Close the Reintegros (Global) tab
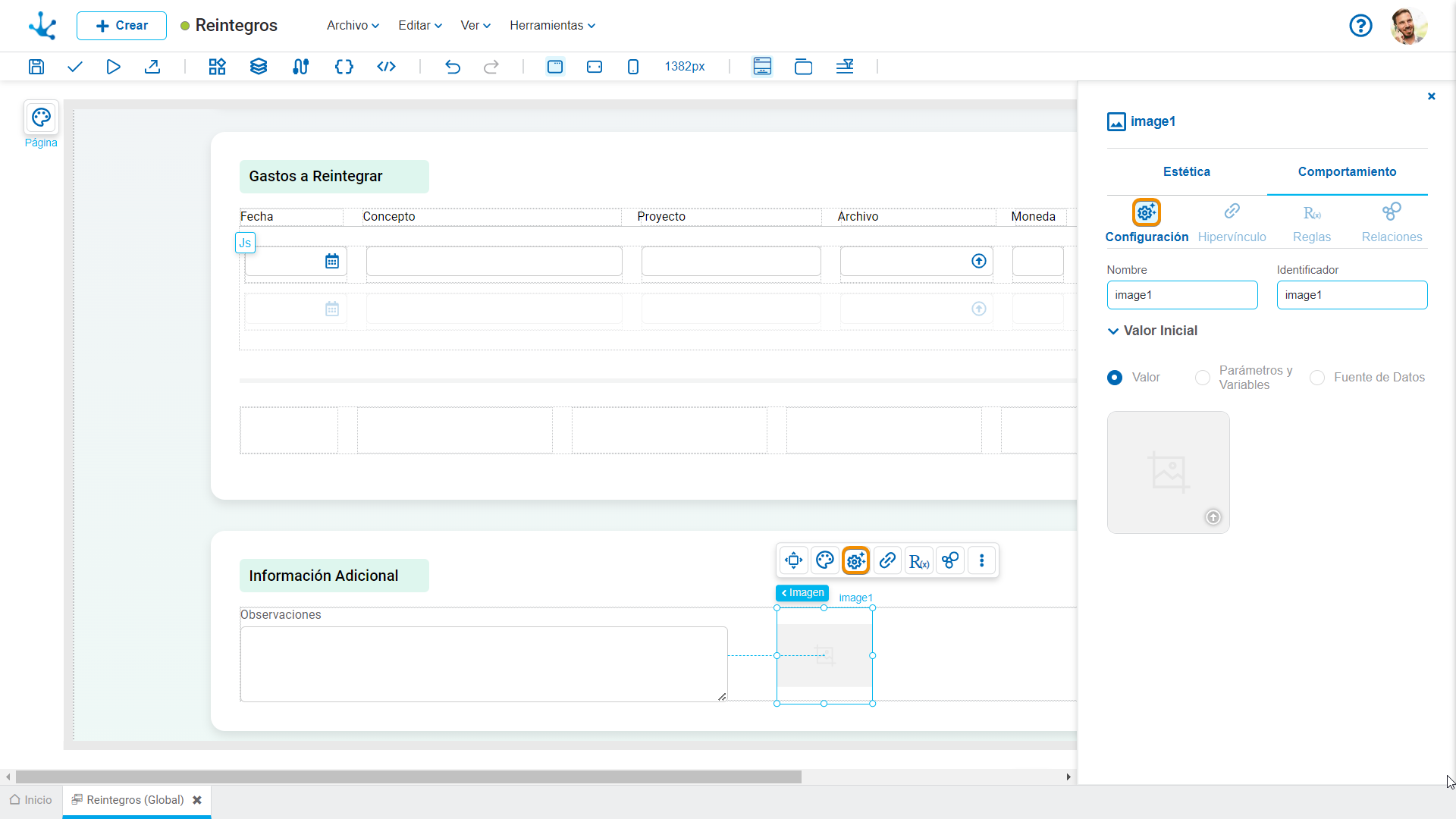This screenshot has width=1456, height=819. (x=197, y=800)
